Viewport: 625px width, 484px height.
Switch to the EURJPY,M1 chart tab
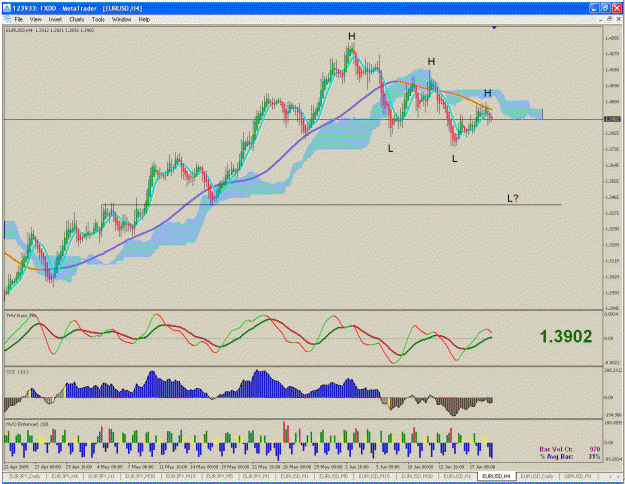point(257,476)
